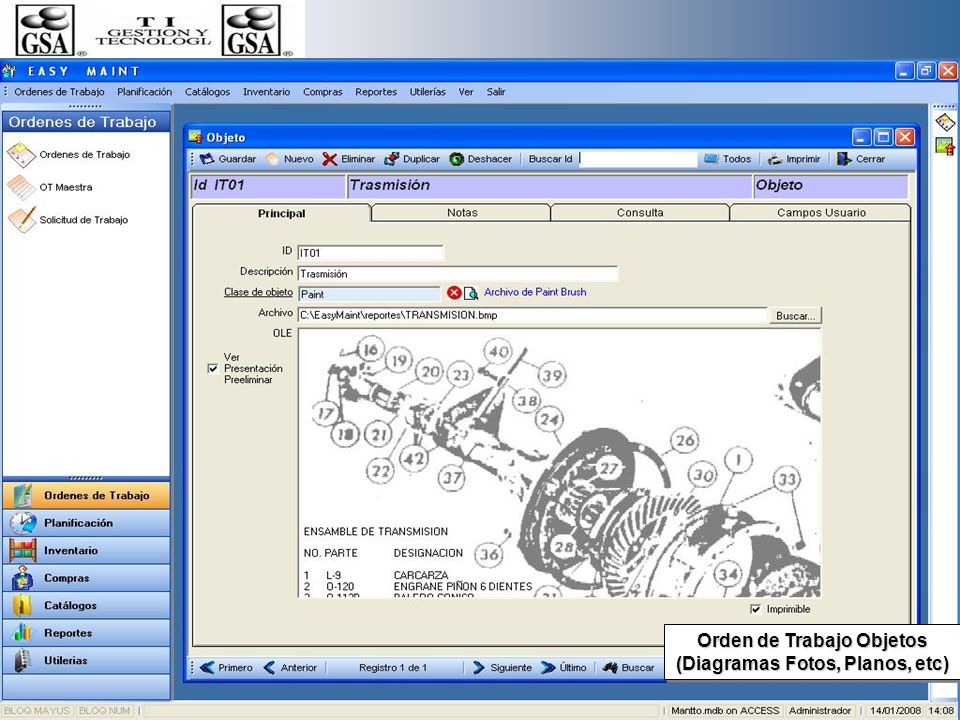Open the Inventario menu
960x720 pixels.
point(266,92)
